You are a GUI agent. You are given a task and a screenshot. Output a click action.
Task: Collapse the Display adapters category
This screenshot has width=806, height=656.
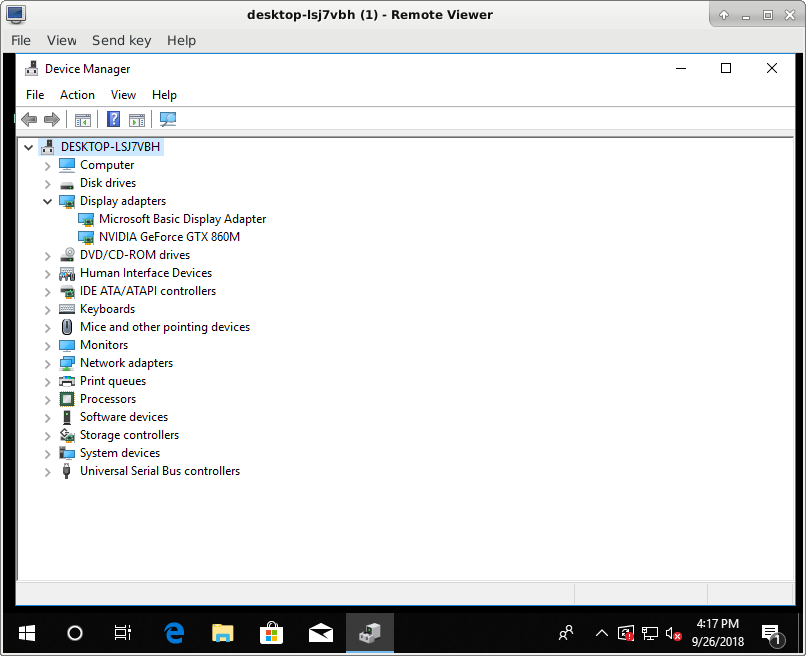tap(47, 202)
